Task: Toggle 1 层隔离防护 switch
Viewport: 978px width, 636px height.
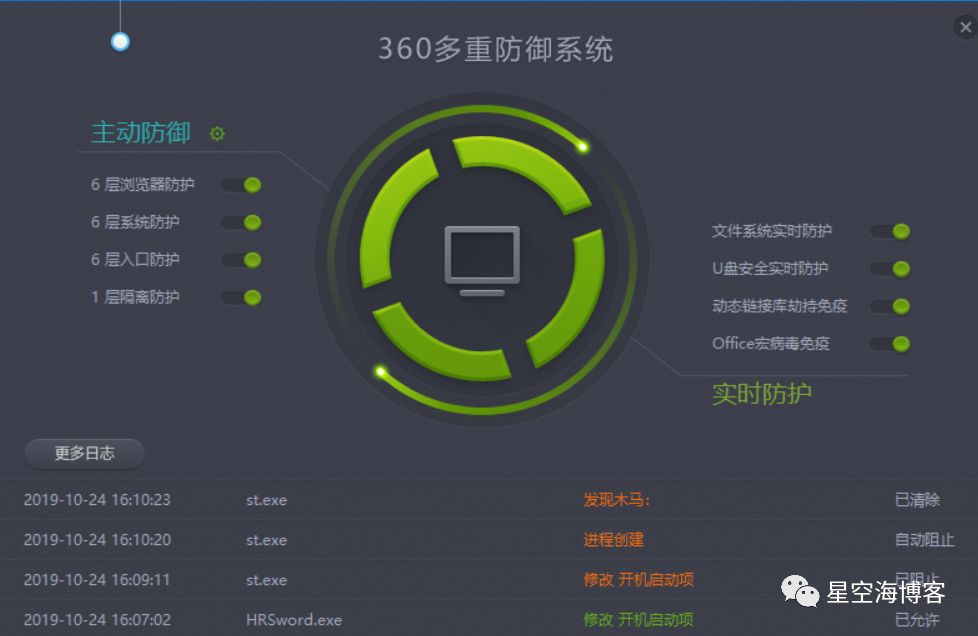Action: 242,297
